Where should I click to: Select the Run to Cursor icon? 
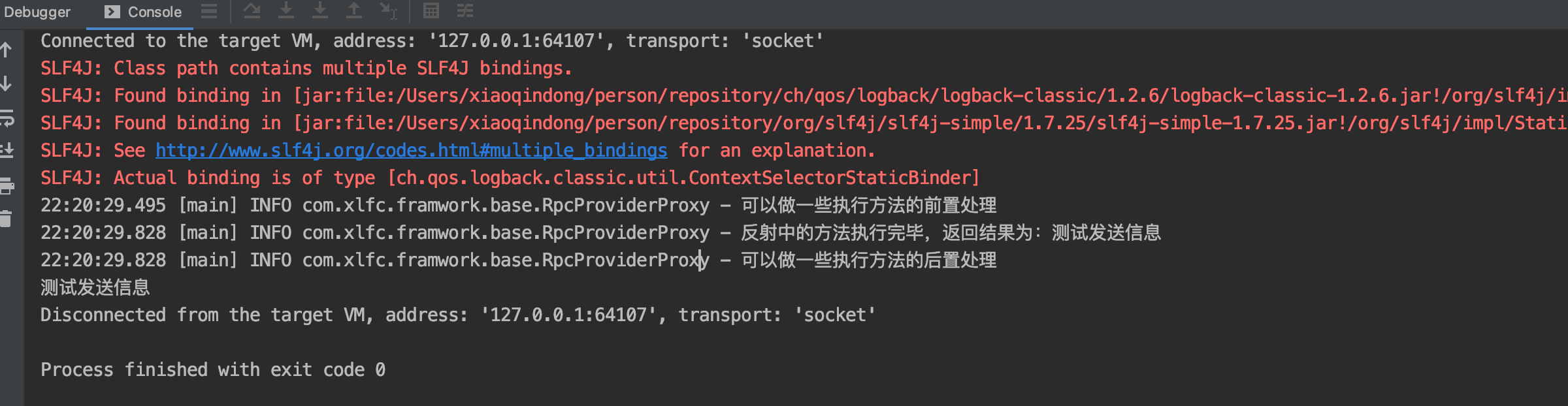click(x=389, y=11)
